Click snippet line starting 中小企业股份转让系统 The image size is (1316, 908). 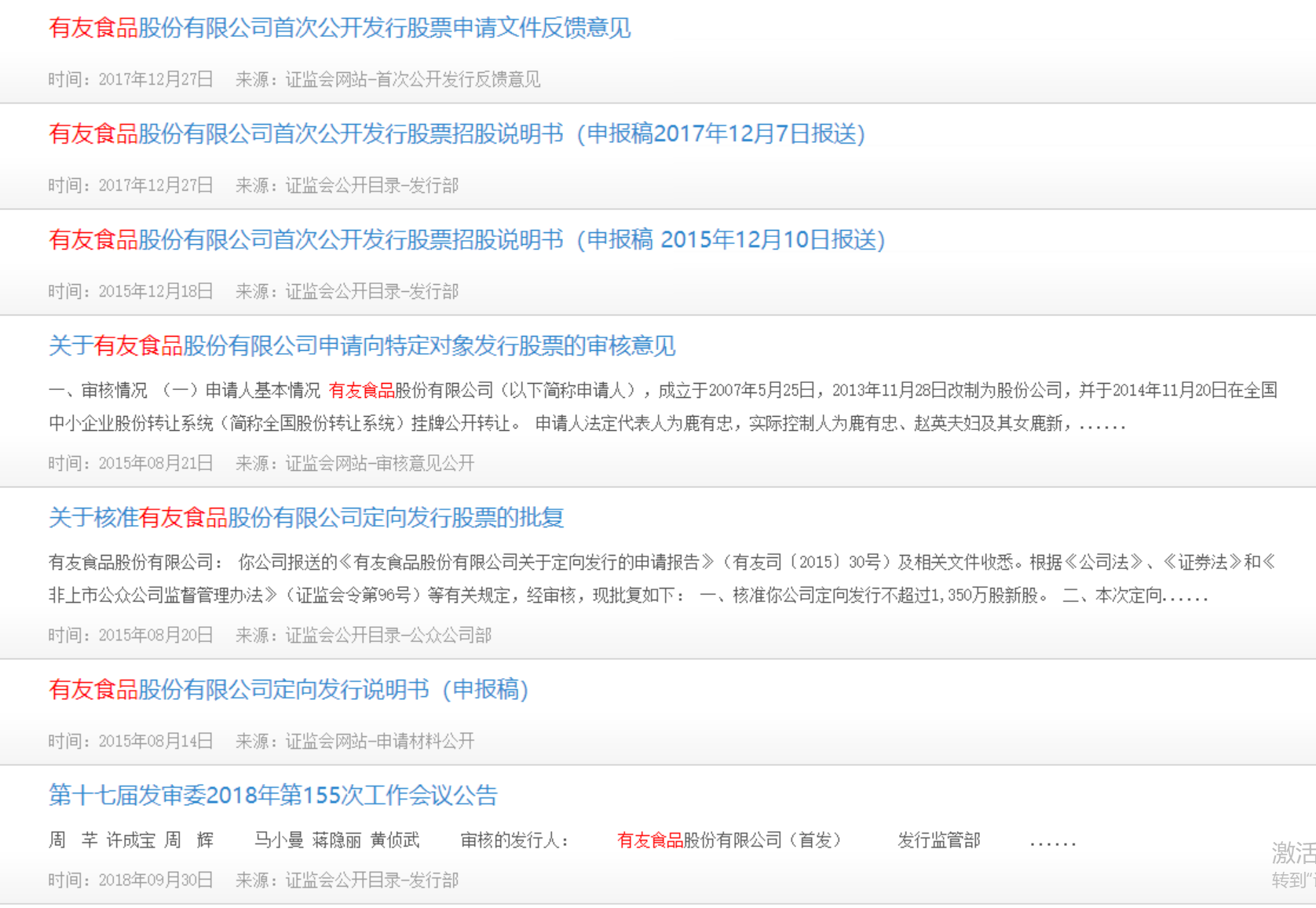pos(587,424)
